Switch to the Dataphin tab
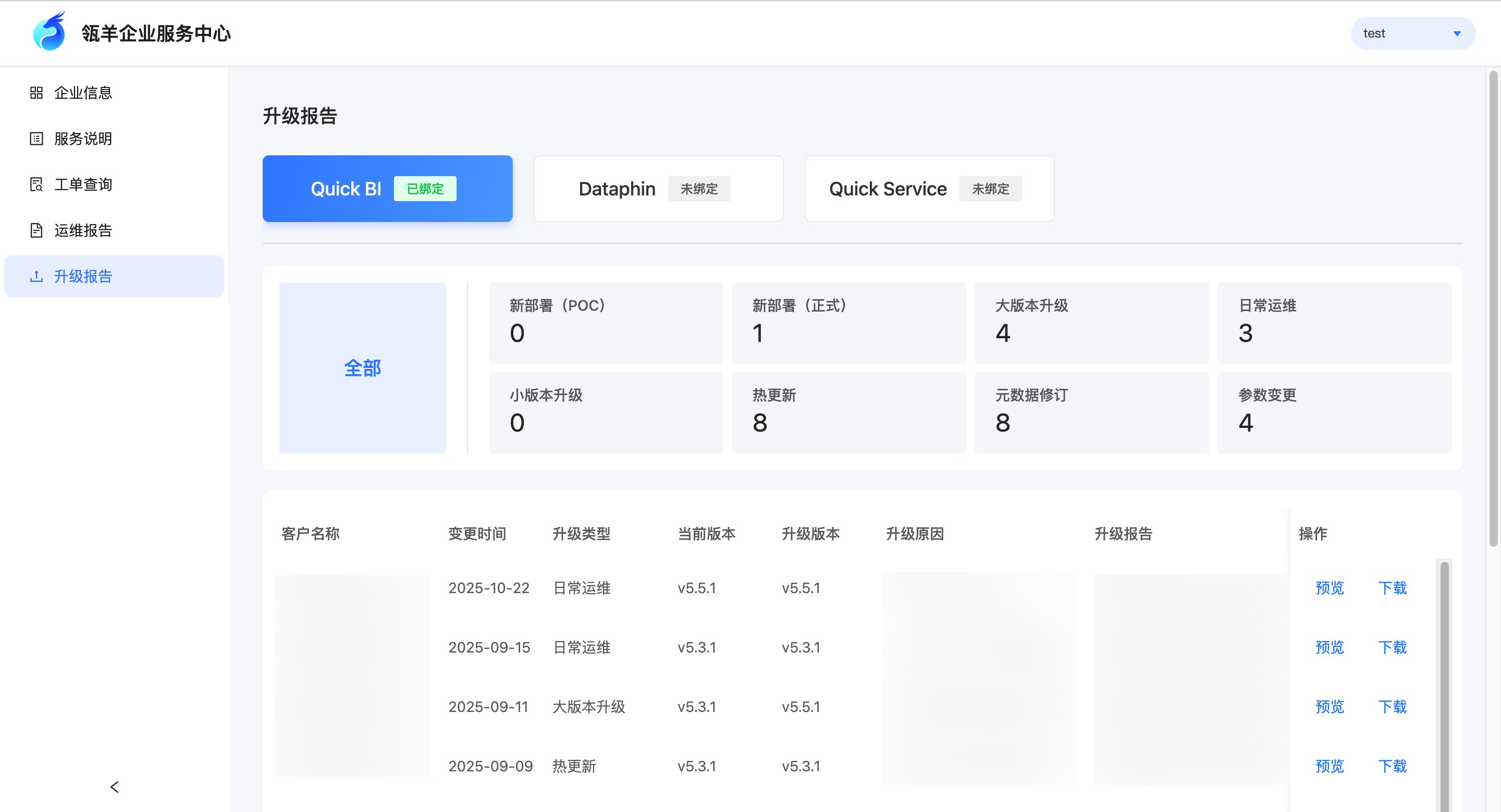 (658, 189)
